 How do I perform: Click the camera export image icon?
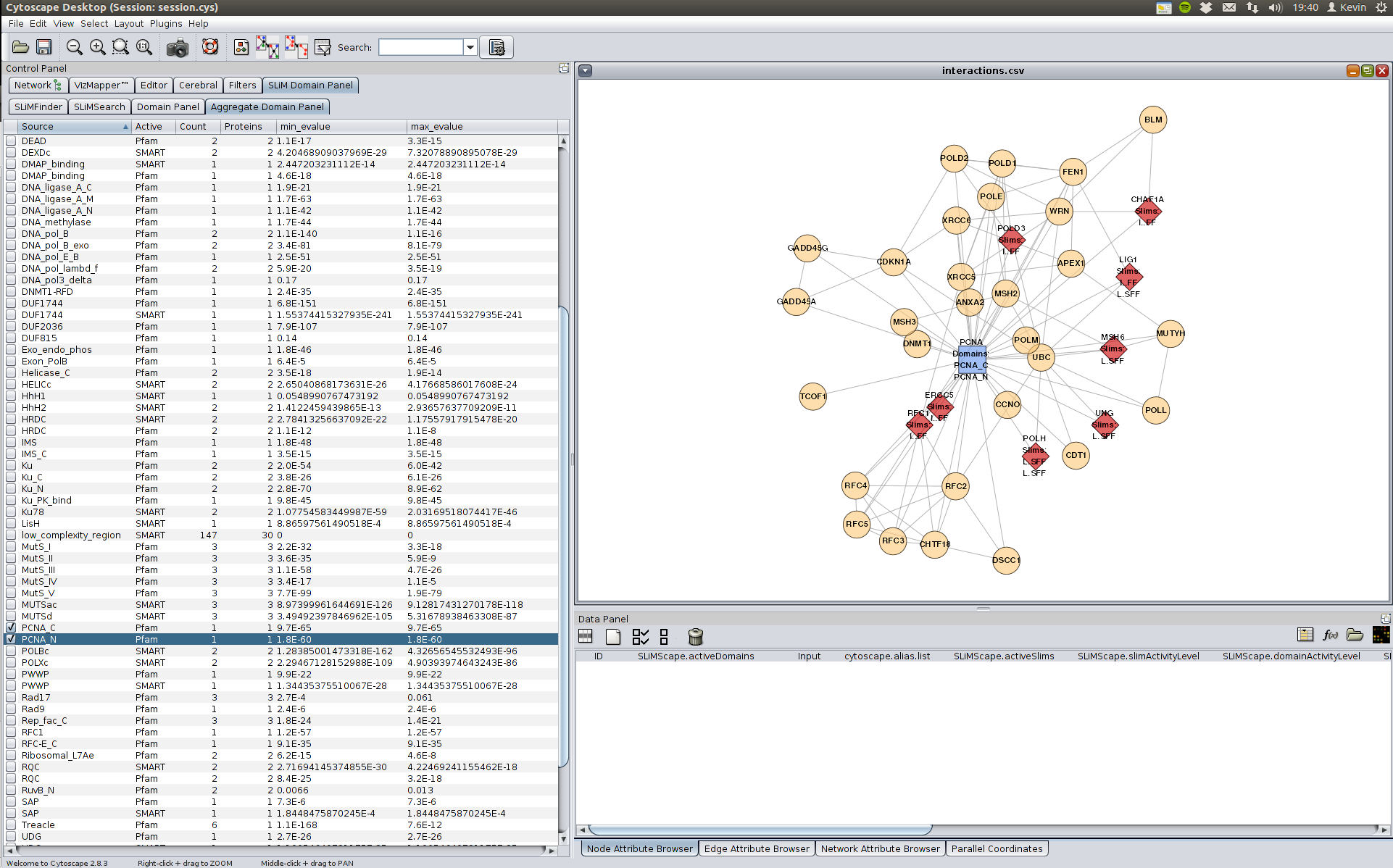pos(177,48)
